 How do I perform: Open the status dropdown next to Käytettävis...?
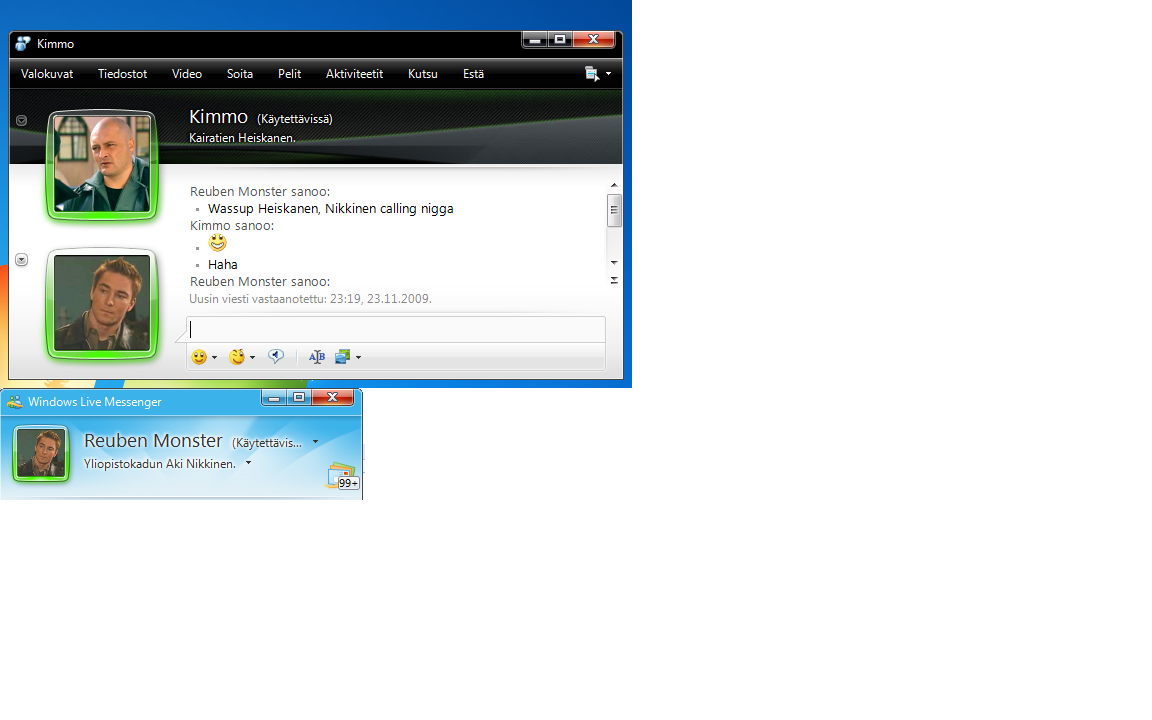[x=315, y=442]
